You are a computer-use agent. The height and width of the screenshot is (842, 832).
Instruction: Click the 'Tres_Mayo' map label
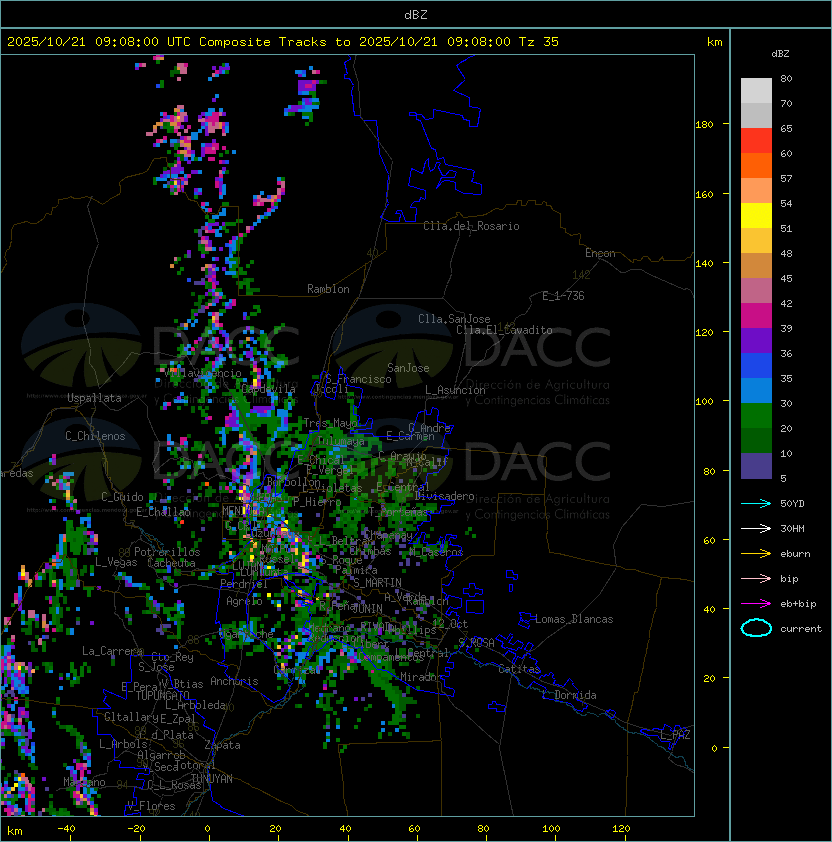[x=330, y=423]
